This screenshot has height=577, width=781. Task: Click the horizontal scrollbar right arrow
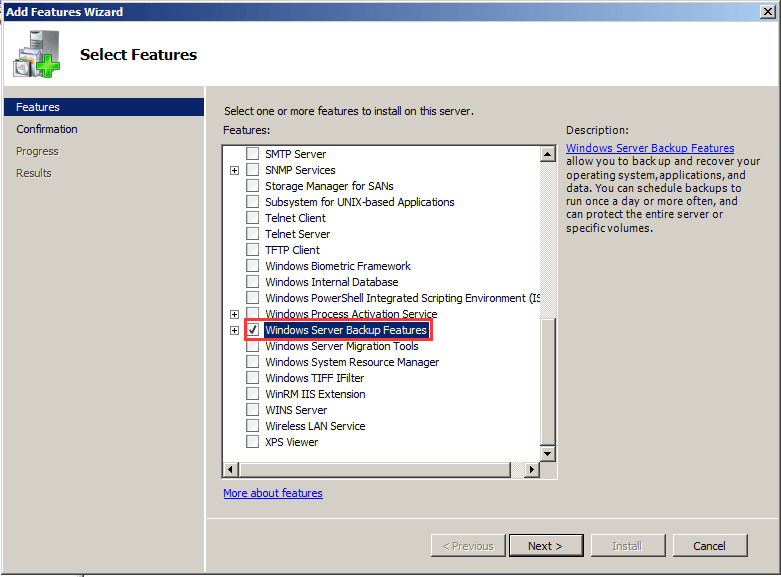click(x=532, y=469)
